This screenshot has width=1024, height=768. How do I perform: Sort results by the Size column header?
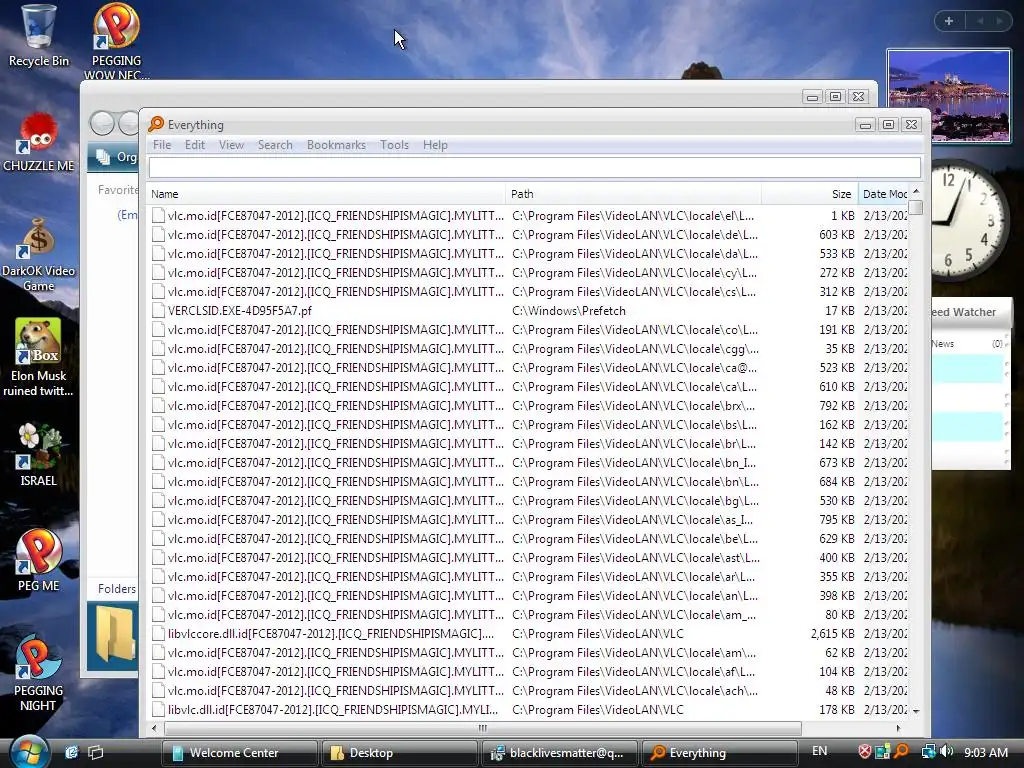pos(810,194)
